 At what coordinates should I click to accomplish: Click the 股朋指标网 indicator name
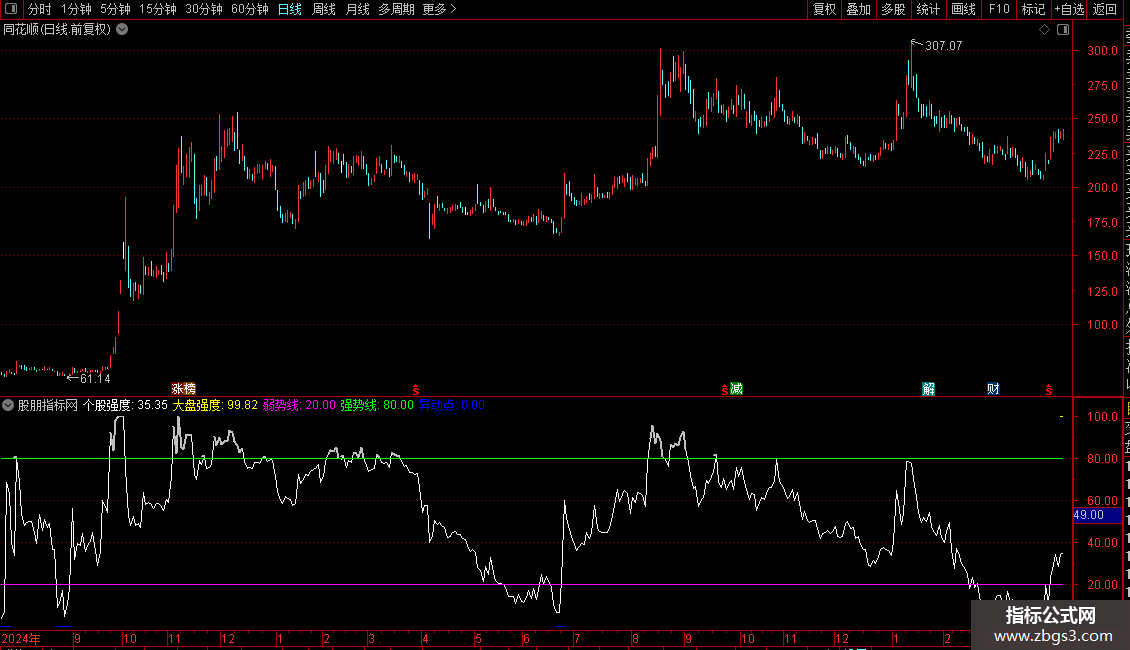point(48,405)
